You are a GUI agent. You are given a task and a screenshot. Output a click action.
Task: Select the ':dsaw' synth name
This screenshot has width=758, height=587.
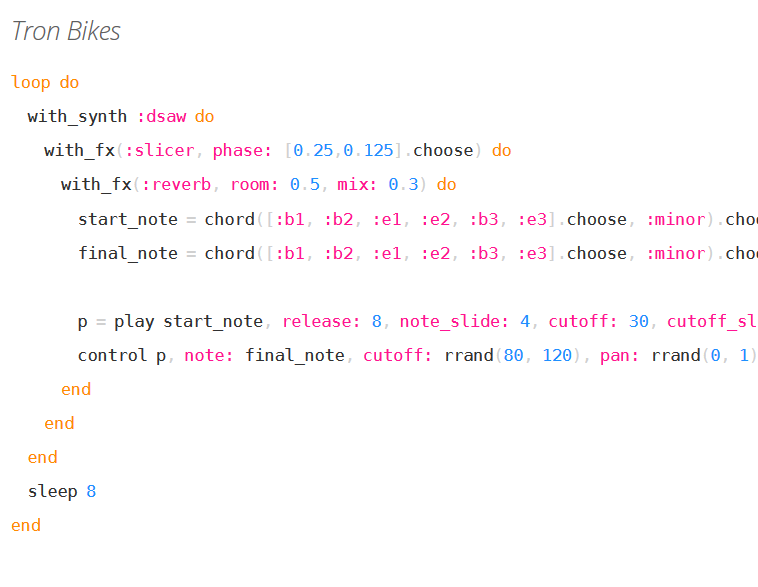162,117
